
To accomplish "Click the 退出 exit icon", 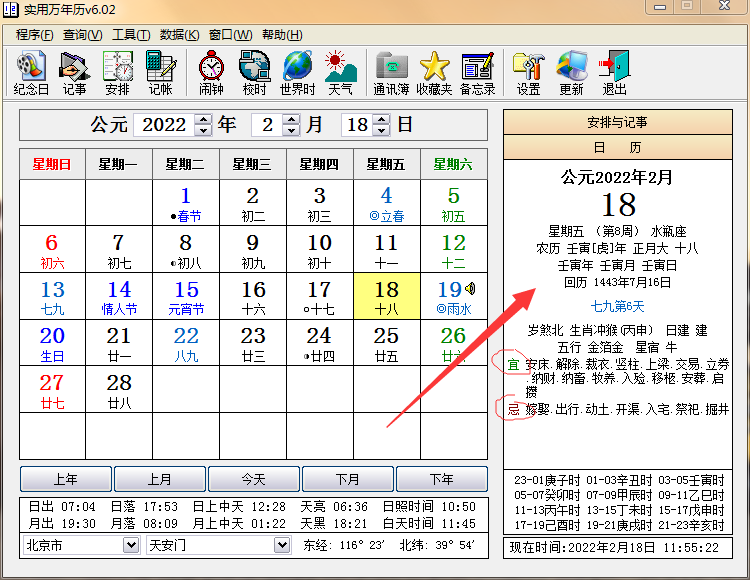I will [x=614, y=72].
